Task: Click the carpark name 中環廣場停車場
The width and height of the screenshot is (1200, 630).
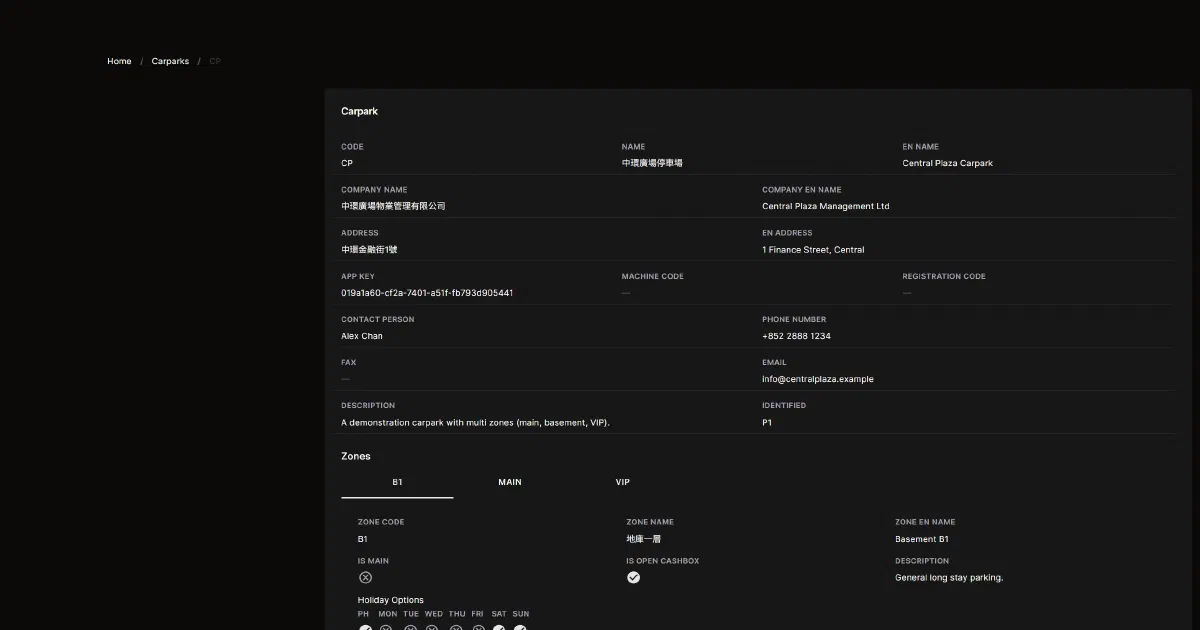Action: [x=652, y=163]
